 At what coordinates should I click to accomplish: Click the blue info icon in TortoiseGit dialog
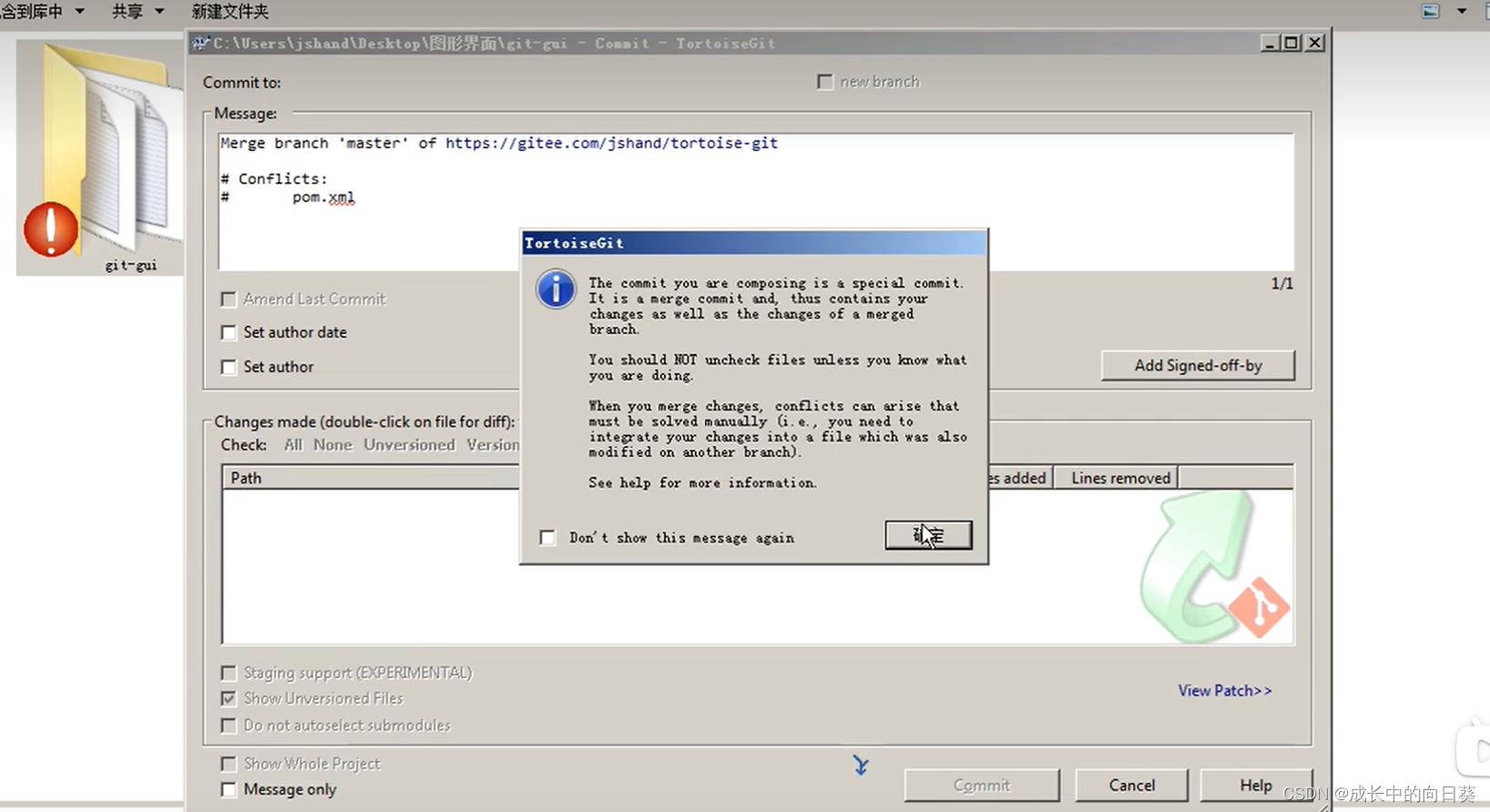click(556, 289)
